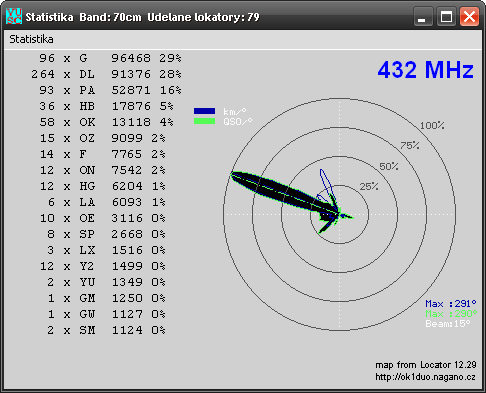The width and height of the screenshot is (486, 393).
Task: Close the Statistika window
Action: coord(469,17)
